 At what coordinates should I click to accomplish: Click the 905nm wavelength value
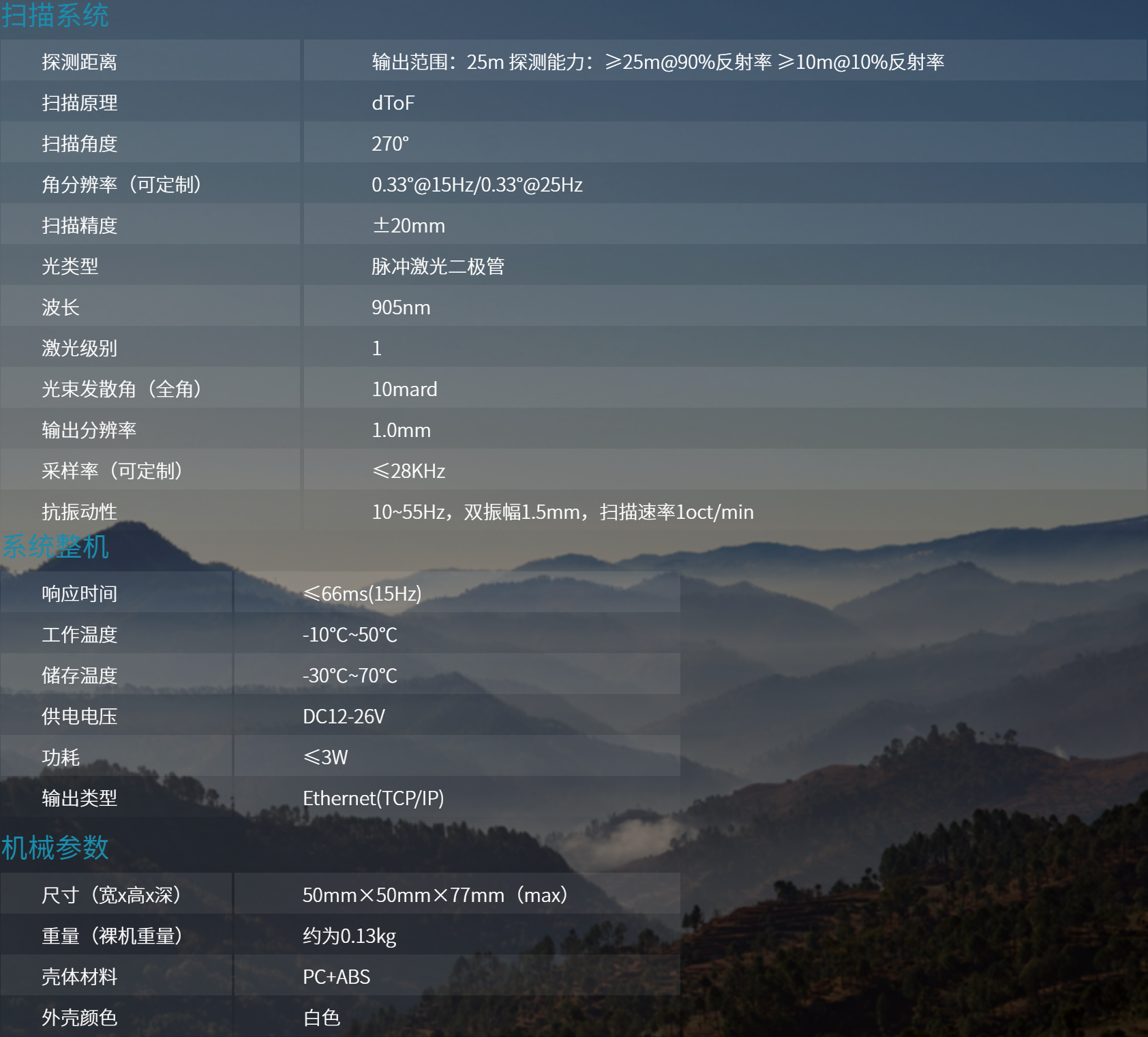[401, 307]
